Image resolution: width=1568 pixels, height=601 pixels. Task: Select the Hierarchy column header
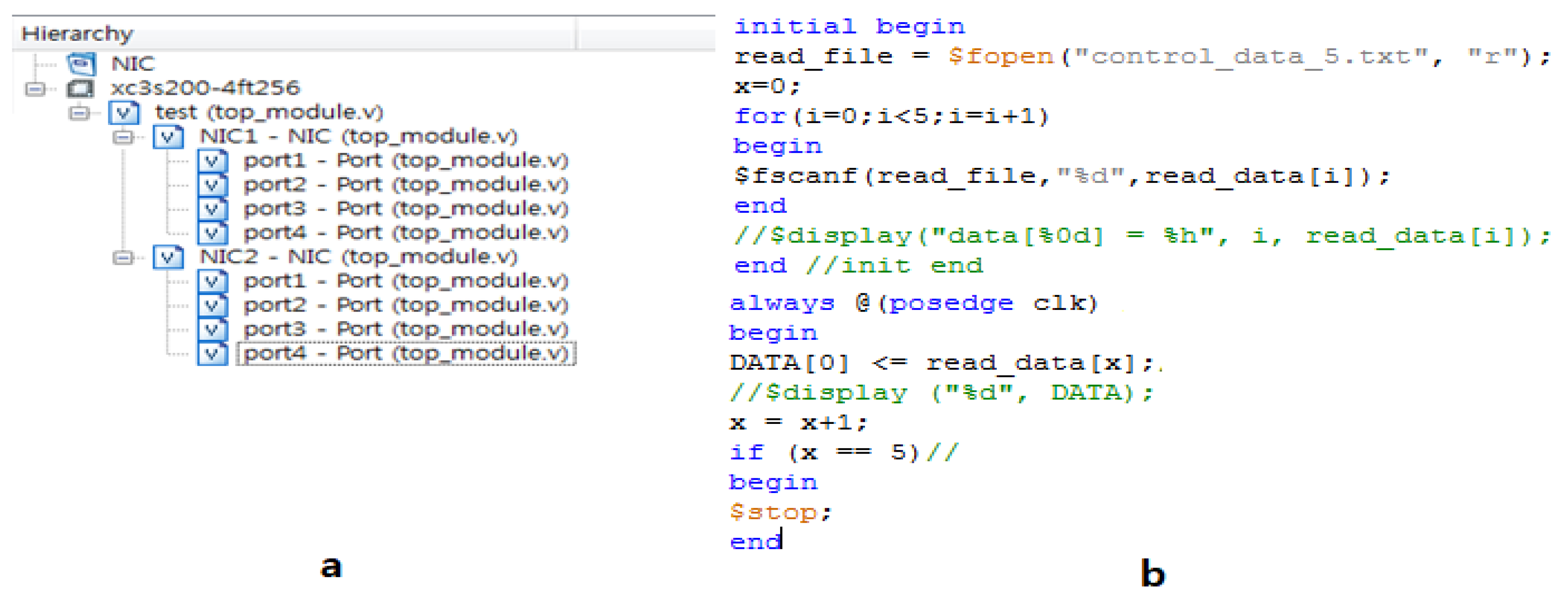pos(294,34)
